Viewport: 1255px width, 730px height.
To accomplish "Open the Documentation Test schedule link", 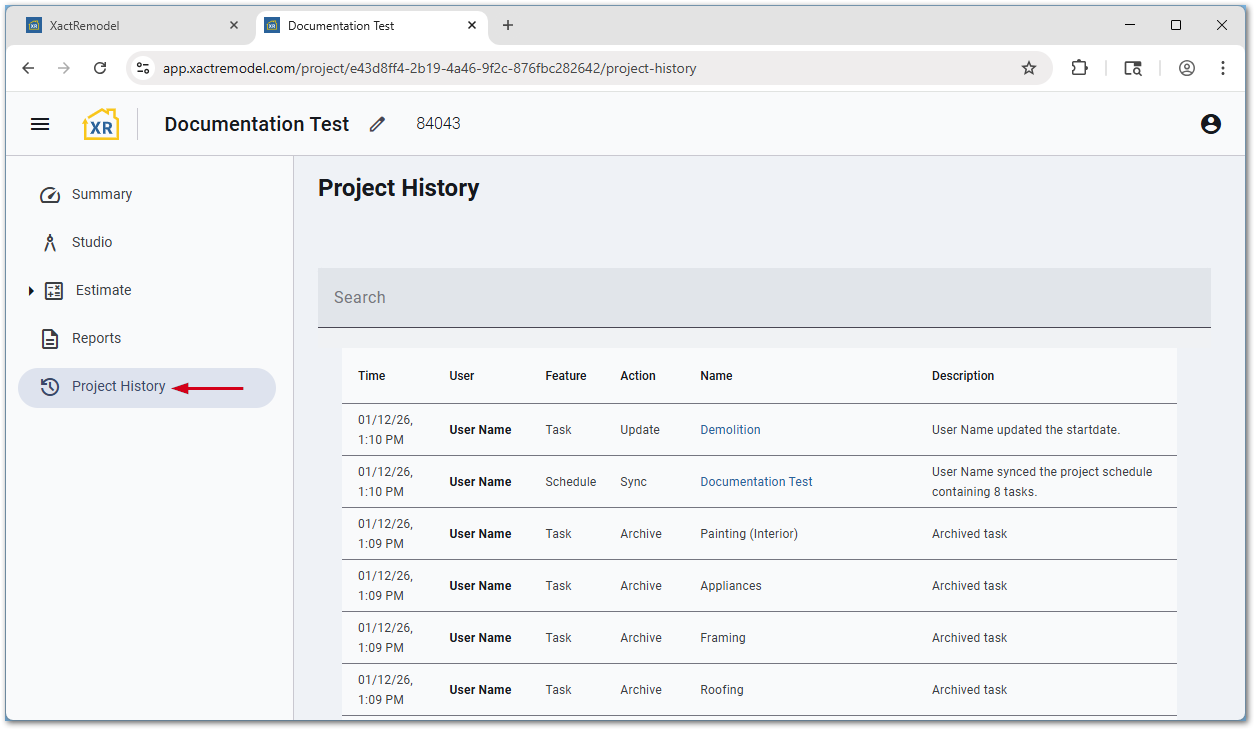I will (x=756, y=481).
